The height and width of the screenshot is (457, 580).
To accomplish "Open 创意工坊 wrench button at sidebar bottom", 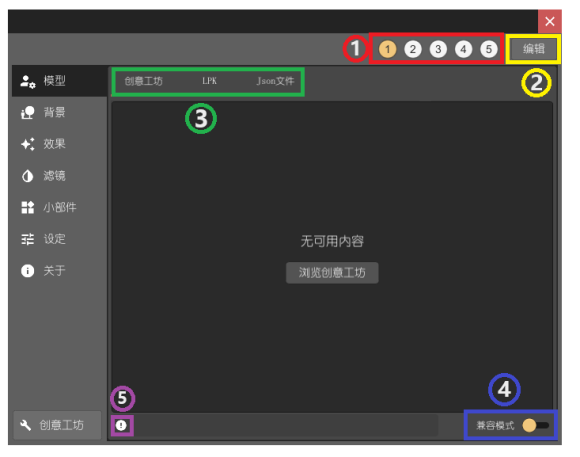I will tap(57, 426).
